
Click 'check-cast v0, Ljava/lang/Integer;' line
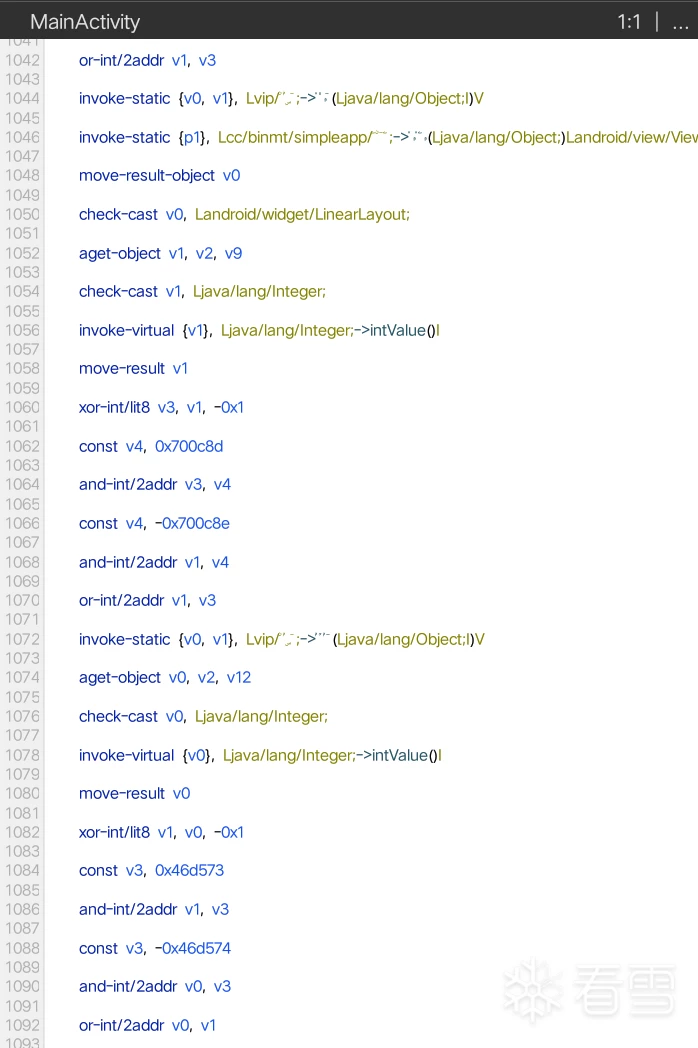203,716
